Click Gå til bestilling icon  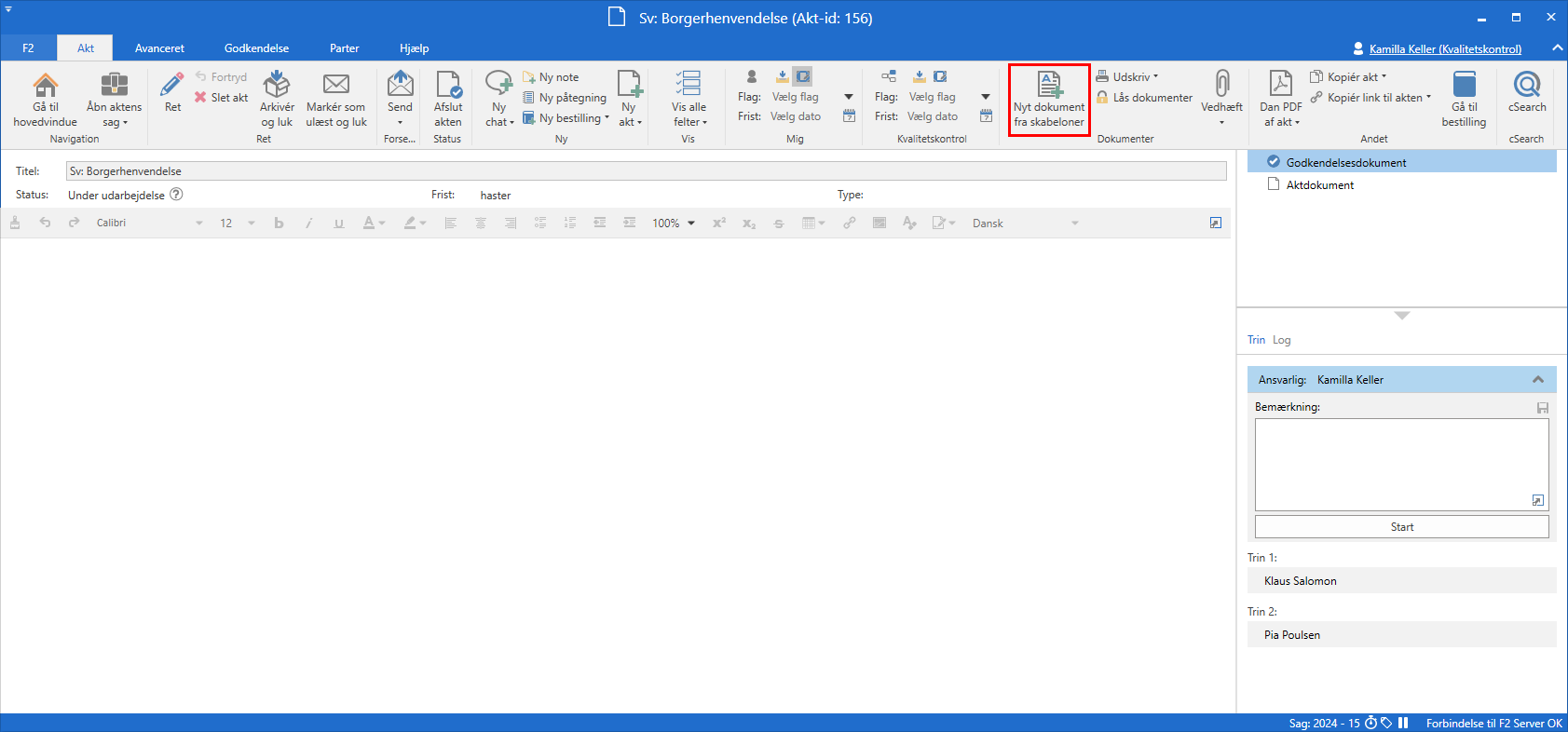[x=1464, y=86]
